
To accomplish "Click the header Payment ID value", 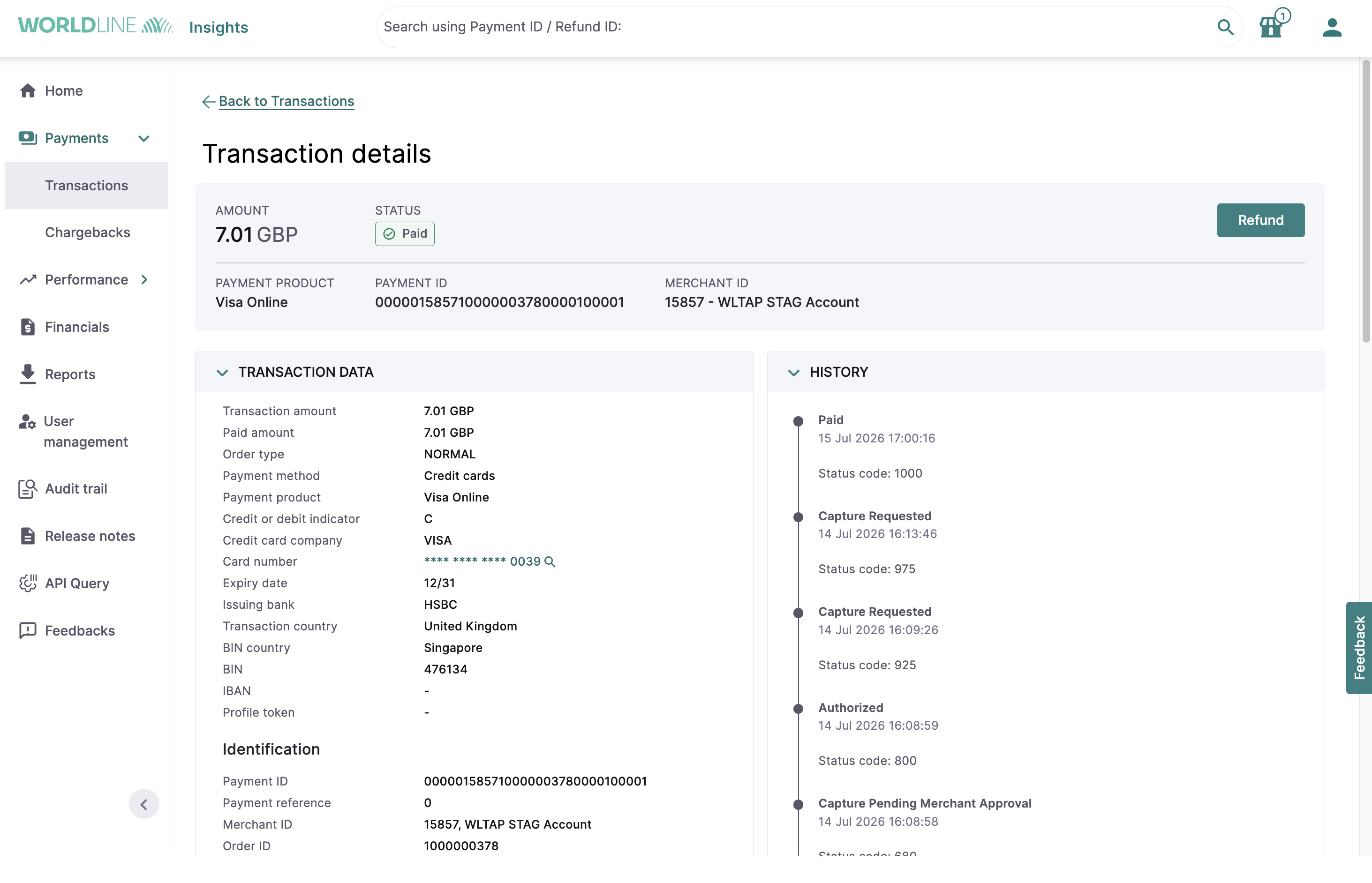I will point(499,302).
